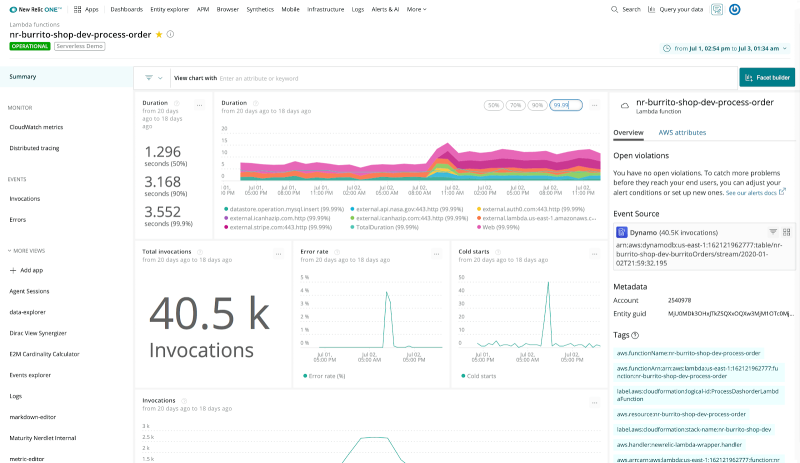Open Duration billboard options menu

[199, 105]
